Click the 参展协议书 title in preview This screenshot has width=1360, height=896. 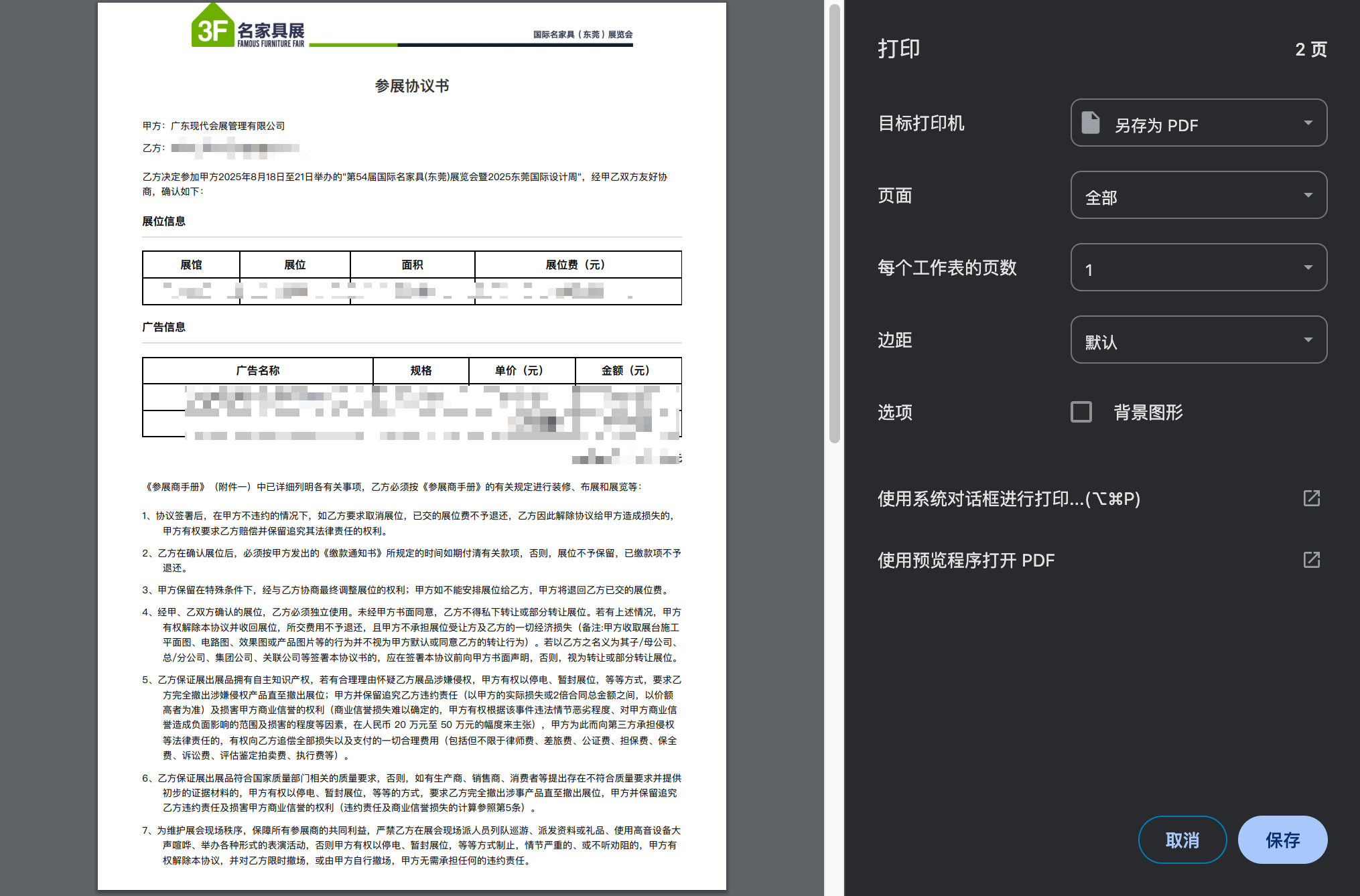click(x=411, y=86)
